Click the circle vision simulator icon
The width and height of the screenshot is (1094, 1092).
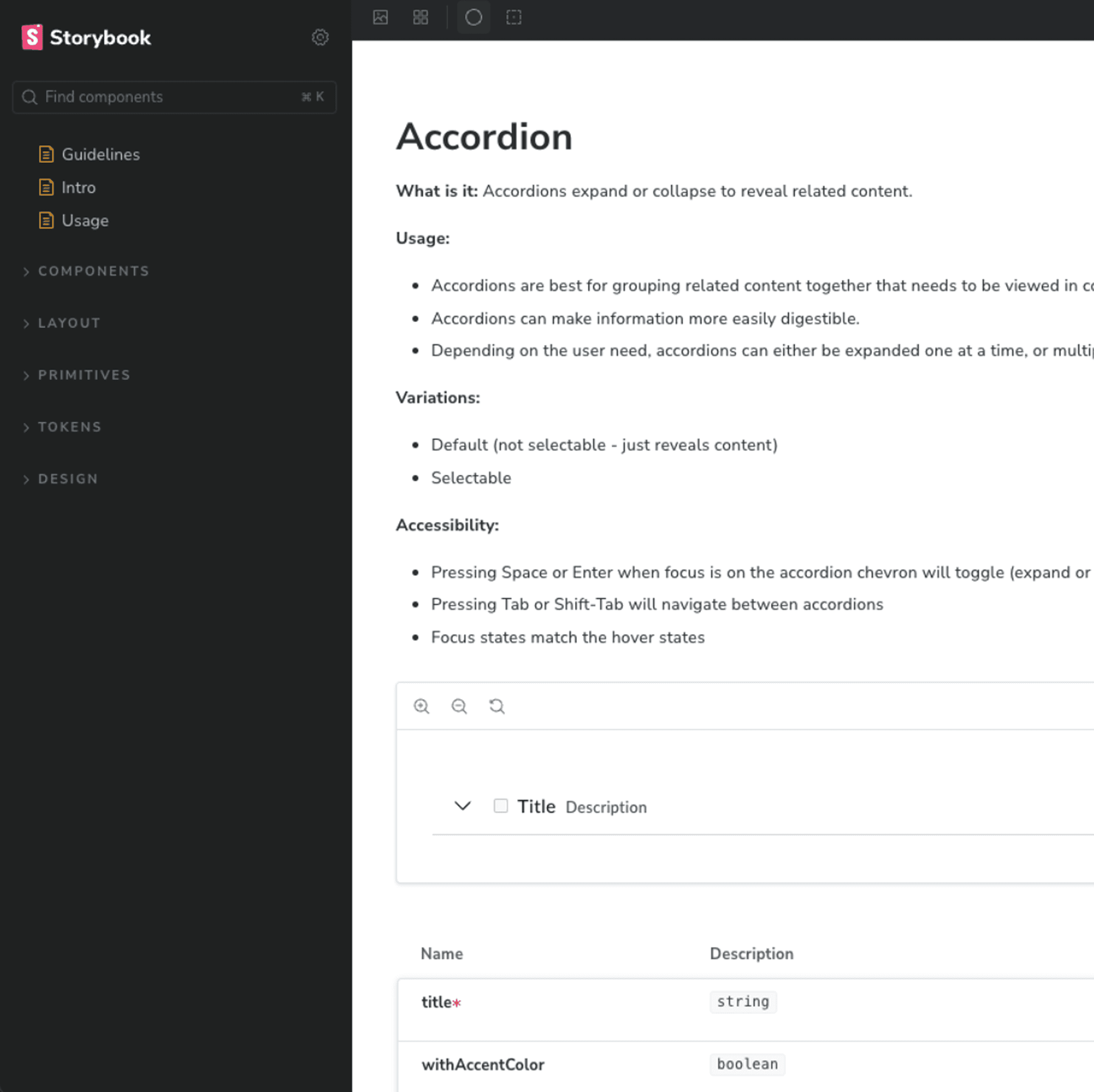(473, 18)
